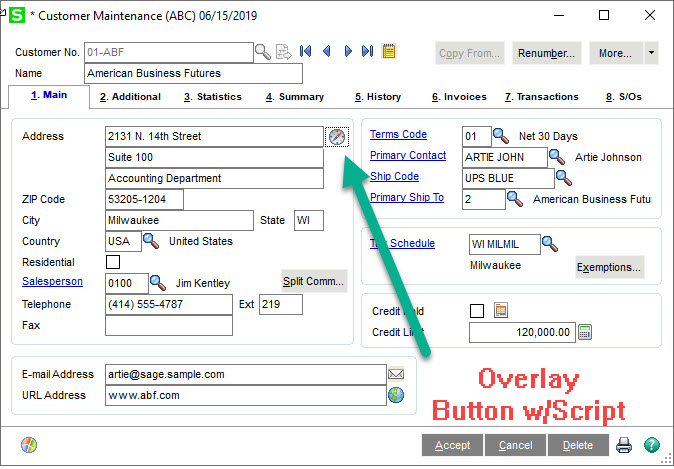Go to the next customer record

(348, 52)
